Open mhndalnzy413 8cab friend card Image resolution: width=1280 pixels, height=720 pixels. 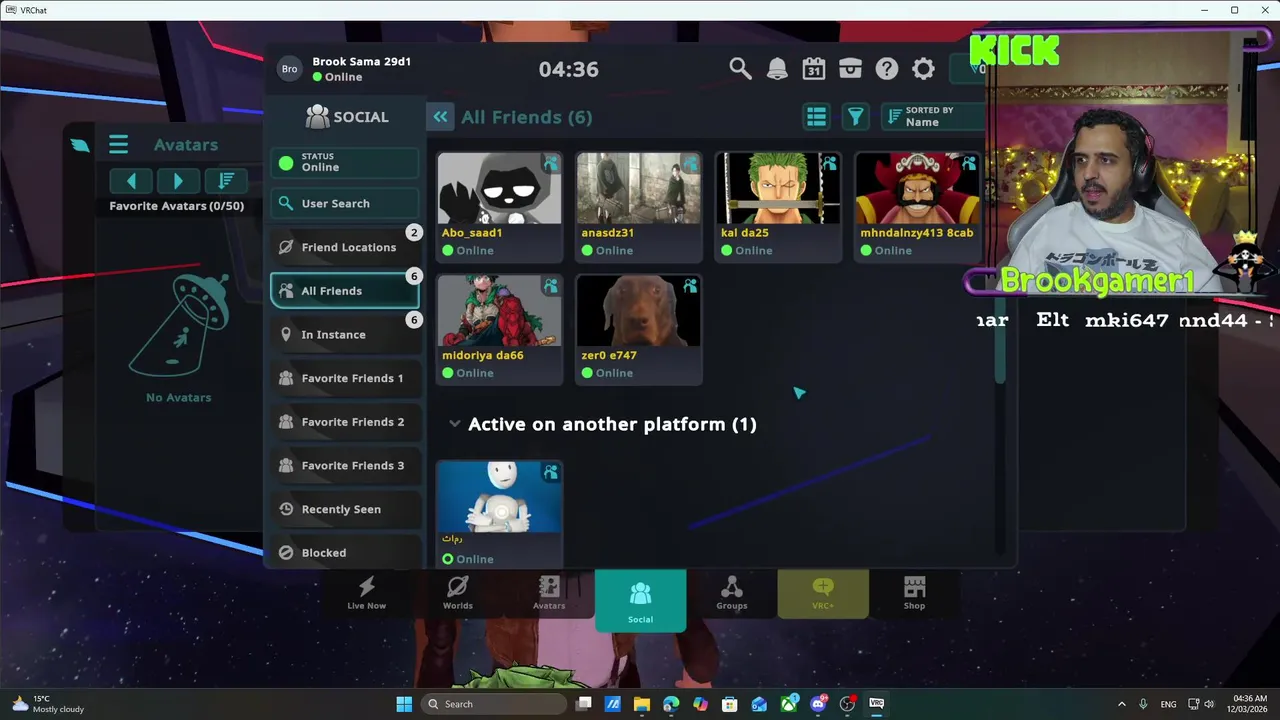coord(918,207)
